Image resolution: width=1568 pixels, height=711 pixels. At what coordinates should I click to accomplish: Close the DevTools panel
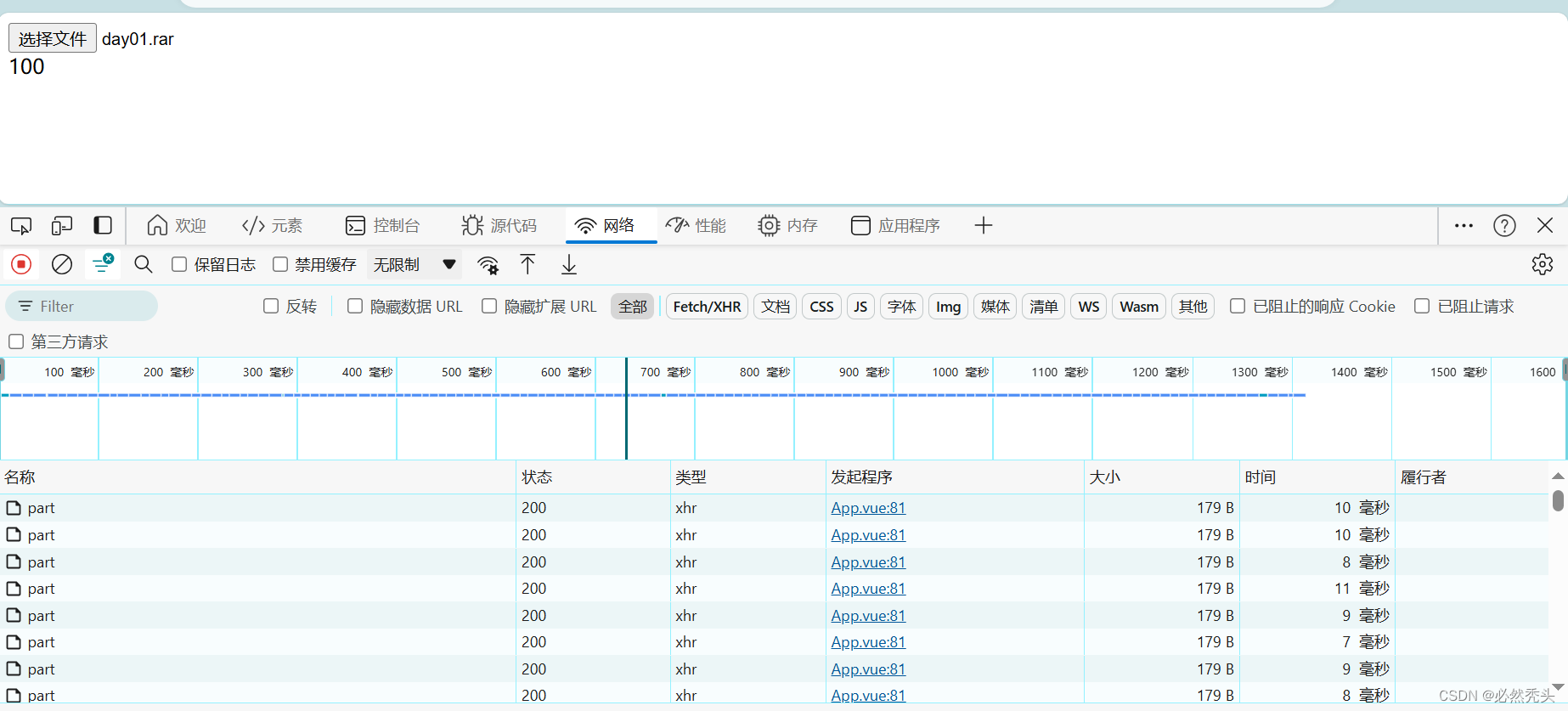point(1545,225)
